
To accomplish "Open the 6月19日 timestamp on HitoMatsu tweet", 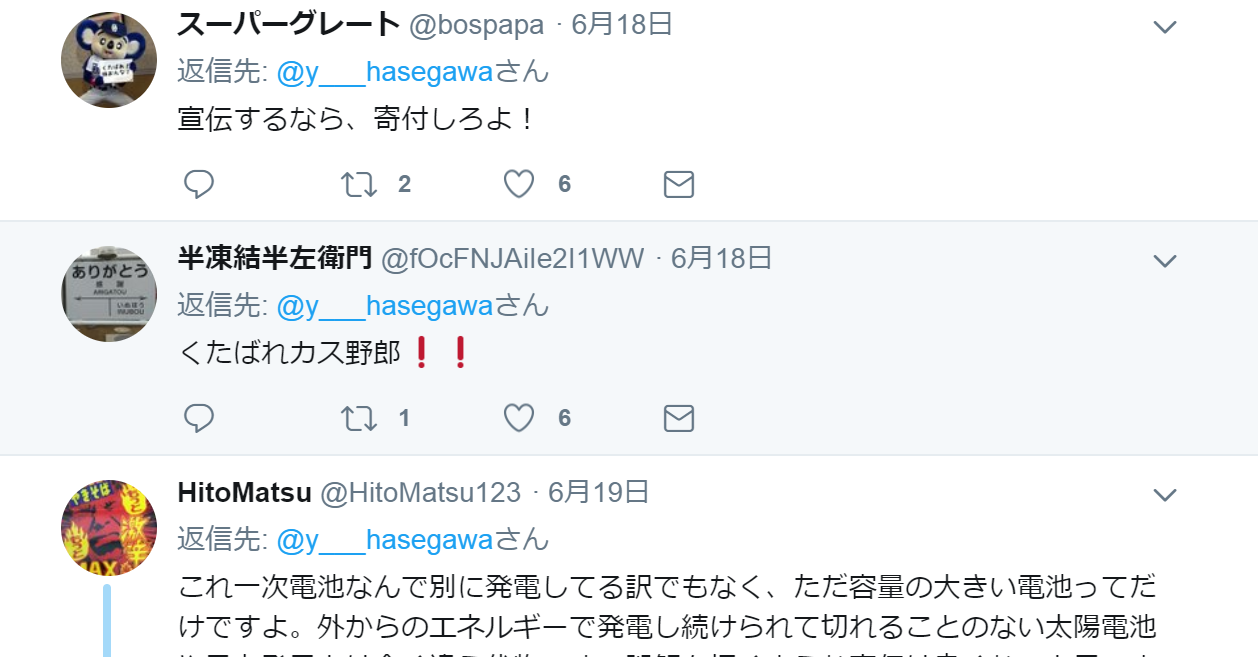I will point(599,492).
